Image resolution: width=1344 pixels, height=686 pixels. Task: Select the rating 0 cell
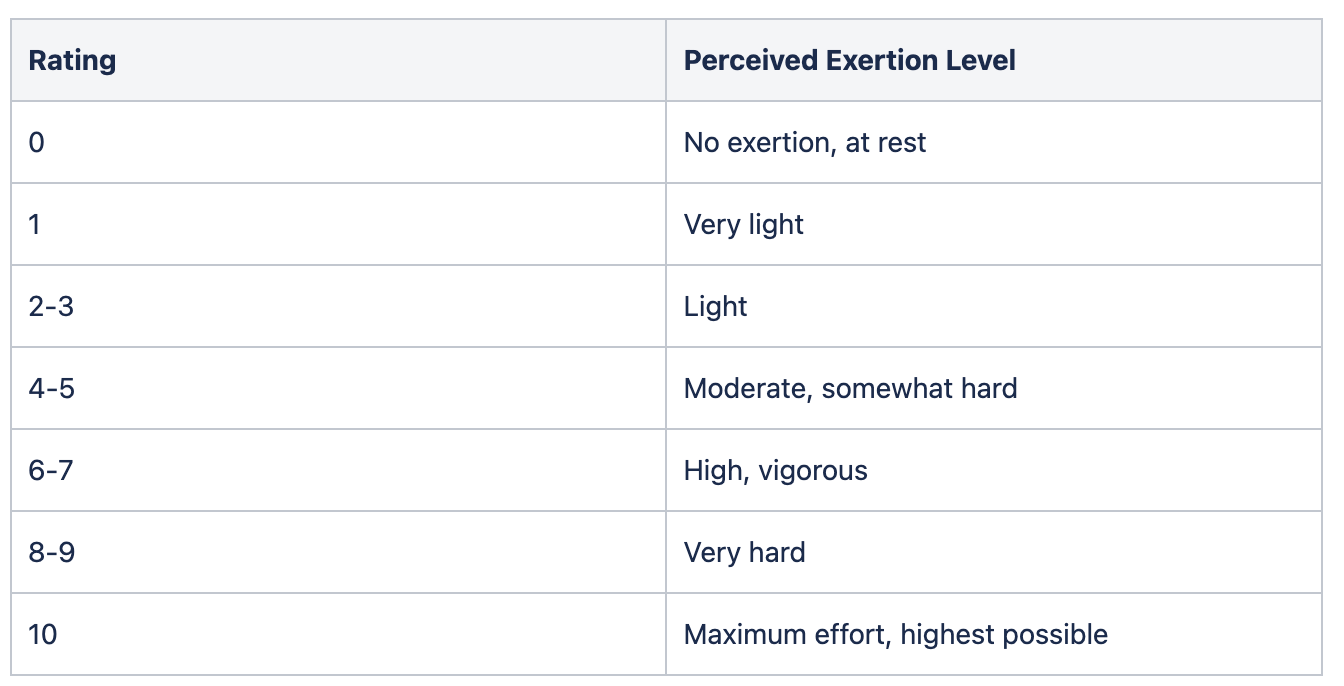[x=338, y=142]
